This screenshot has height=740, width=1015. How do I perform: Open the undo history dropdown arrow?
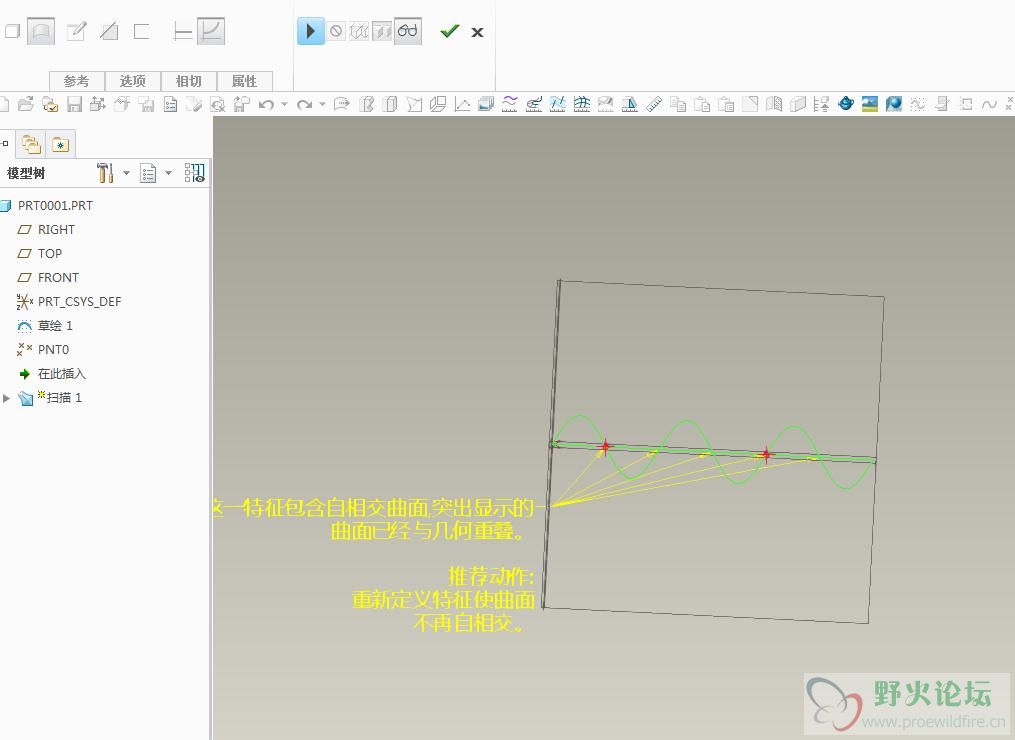click(284, 104)
